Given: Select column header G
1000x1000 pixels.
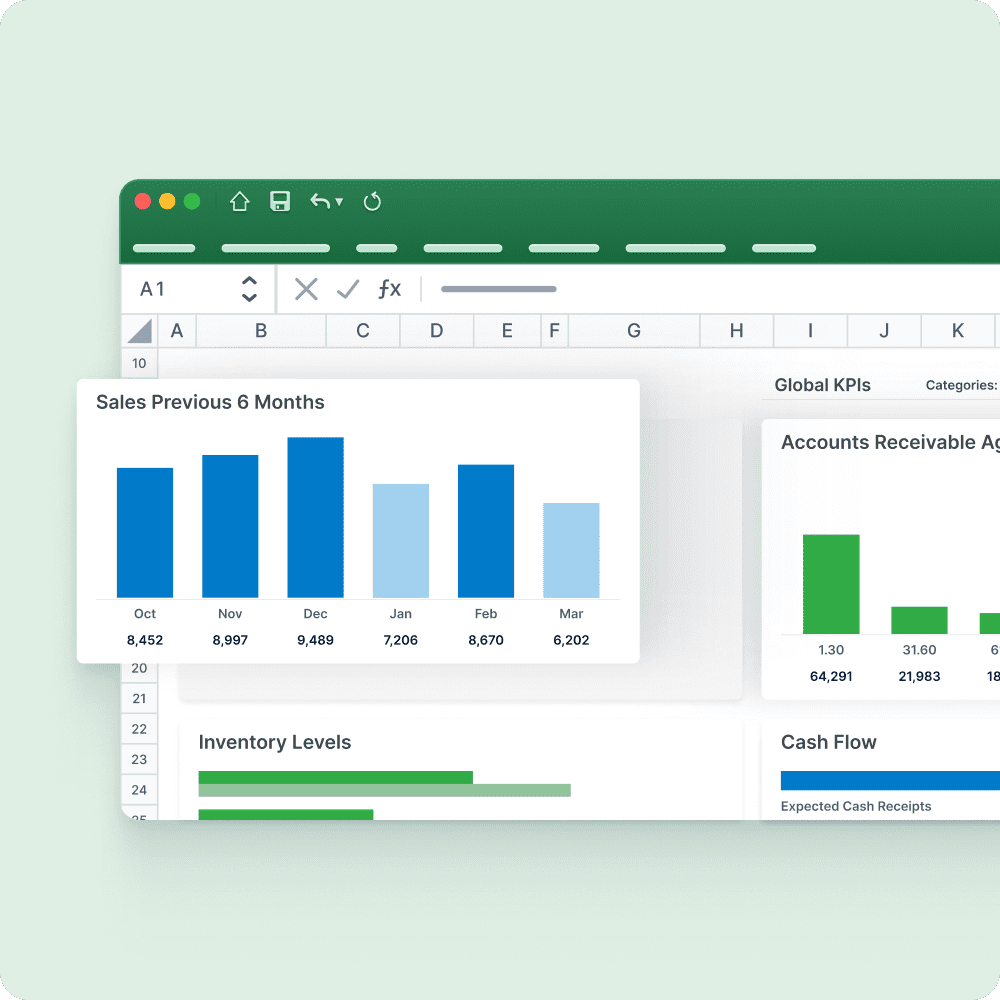Looking at the screenshot, I should tap(633, 330).
